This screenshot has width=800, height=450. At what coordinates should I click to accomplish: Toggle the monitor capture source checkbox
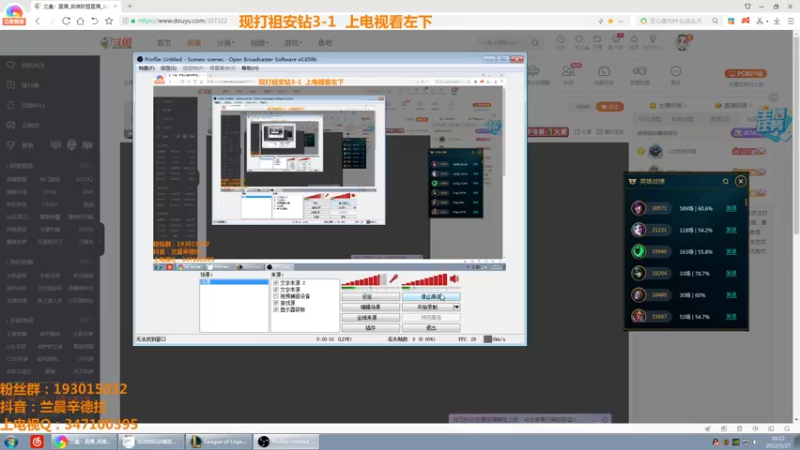(x=276, y=309)
